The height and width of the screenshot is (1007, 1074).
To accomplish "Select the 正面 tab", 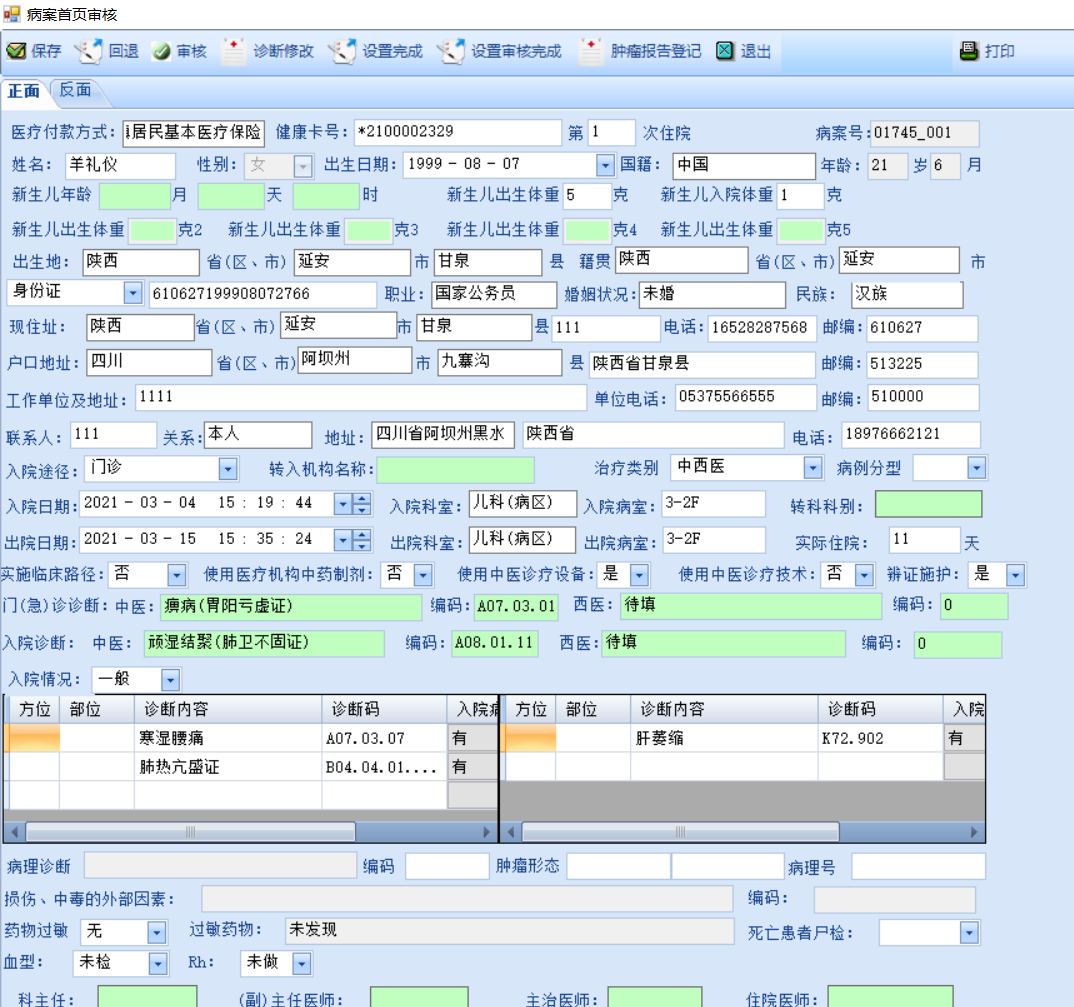I will coord(24,91).
